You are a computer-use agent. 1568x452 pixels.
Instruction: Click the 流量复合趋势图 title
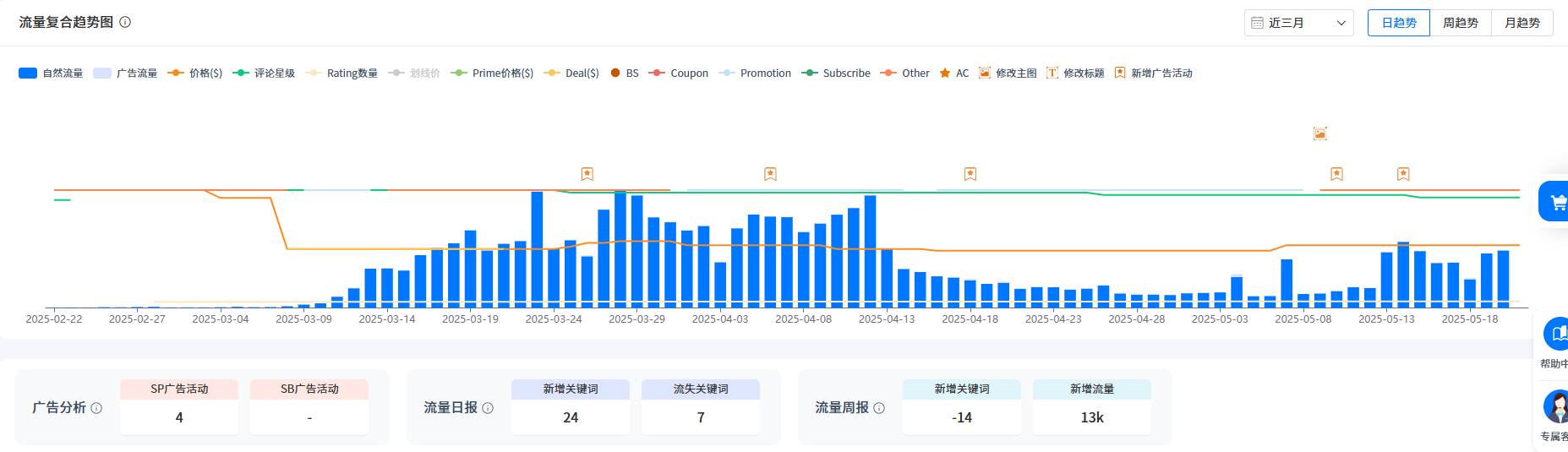click(x=66, y=22)
